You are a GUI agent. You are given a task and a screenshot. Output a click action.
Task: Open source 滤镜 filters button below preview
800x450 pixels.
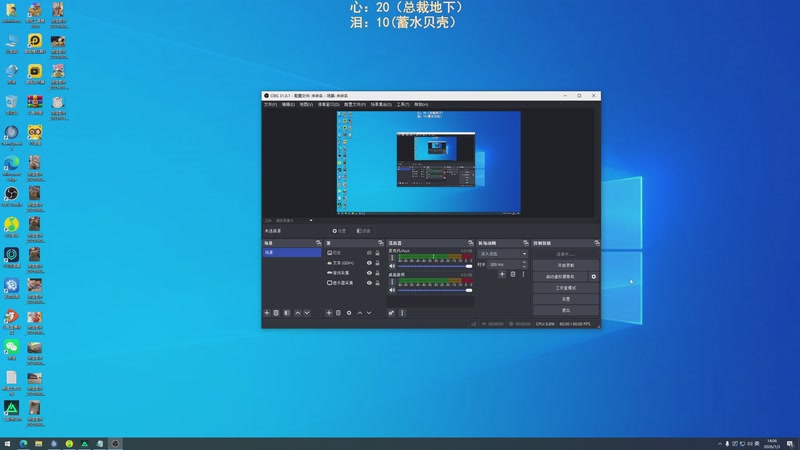click(x=363, y=231)
